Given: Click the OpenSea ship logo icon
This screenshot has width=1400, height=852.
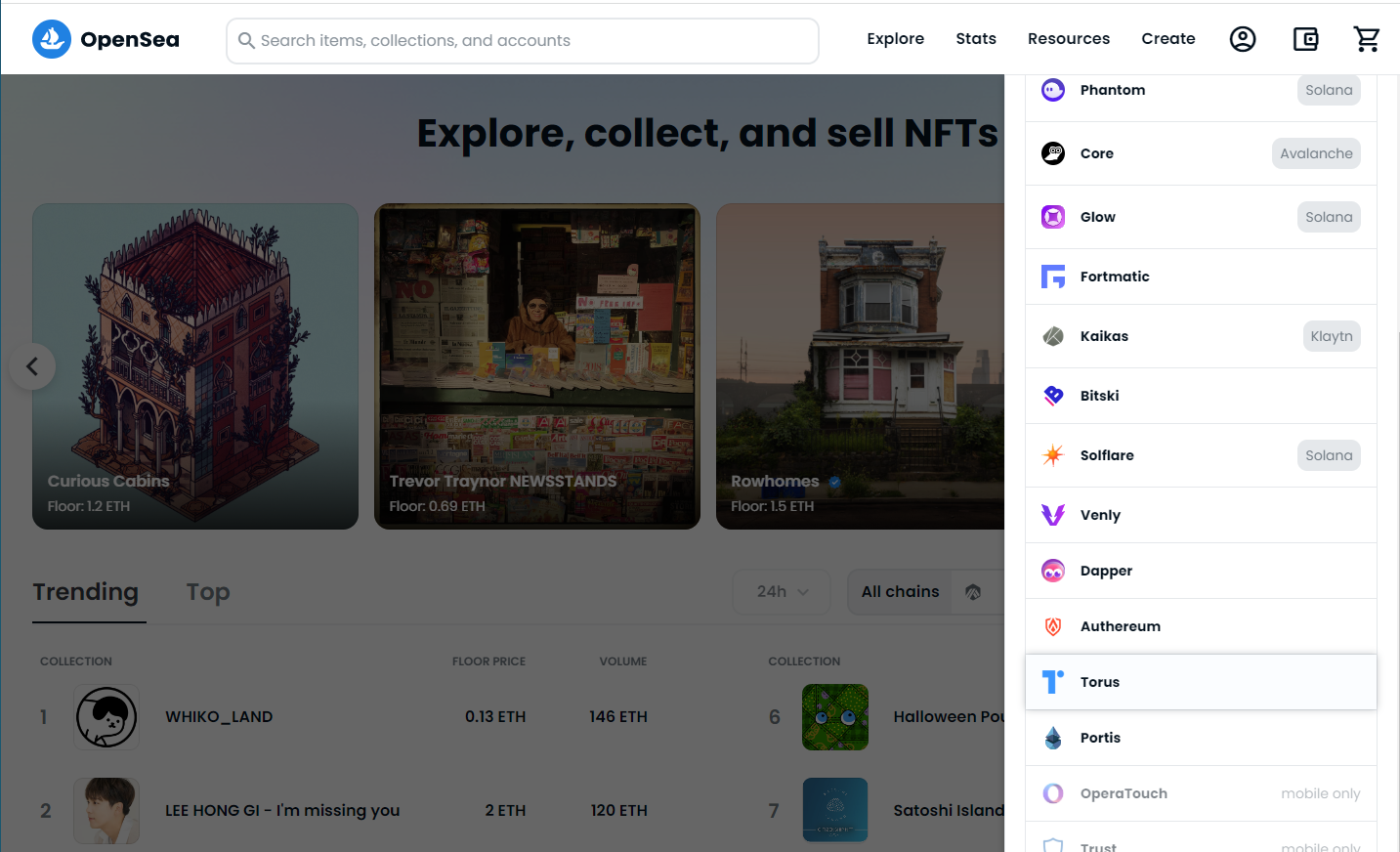Looking at the screenshot, I should (52, 39).
